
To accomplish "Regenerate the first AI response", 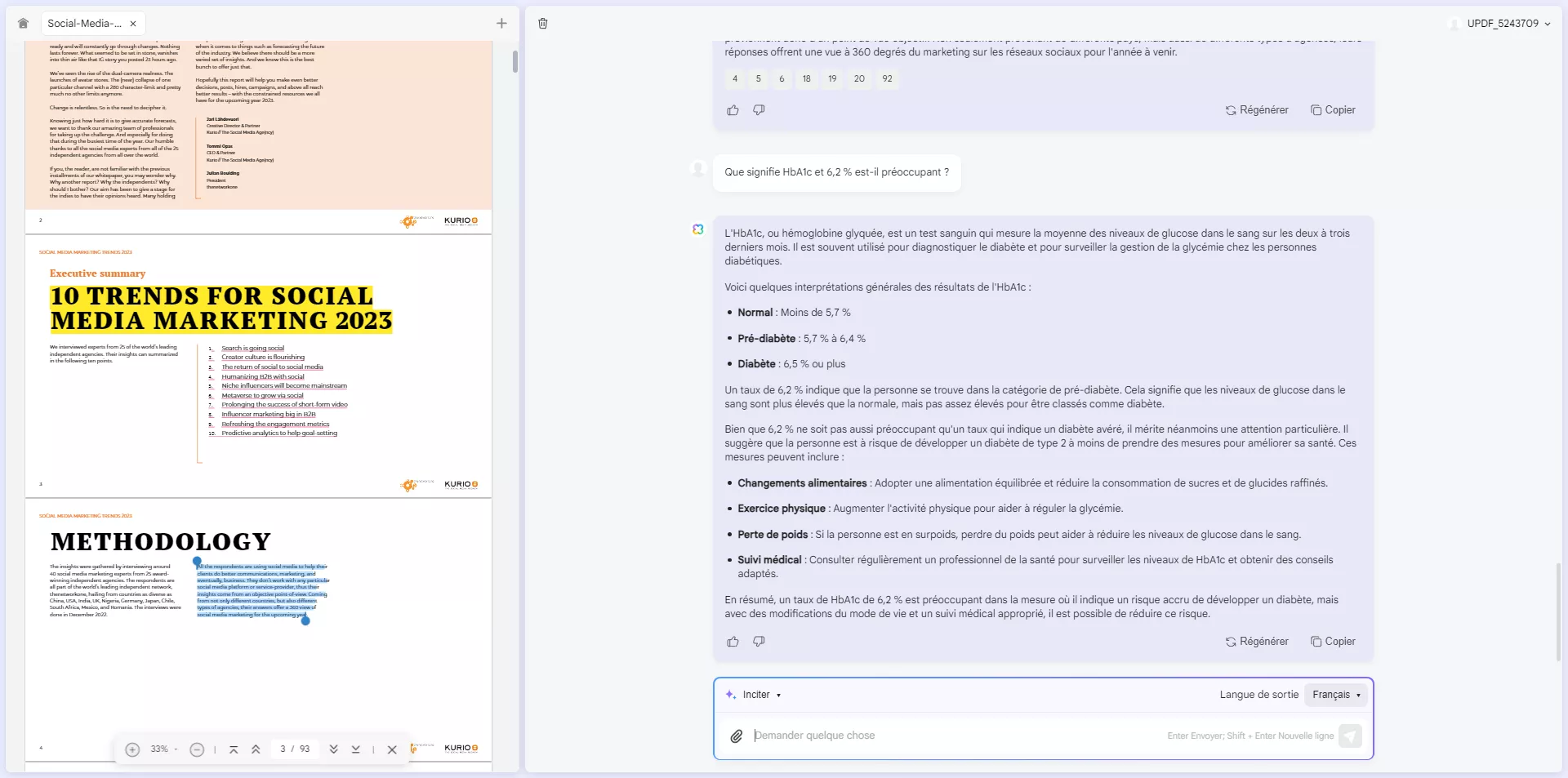I will pyautogui.click(x=1257, y=110).
